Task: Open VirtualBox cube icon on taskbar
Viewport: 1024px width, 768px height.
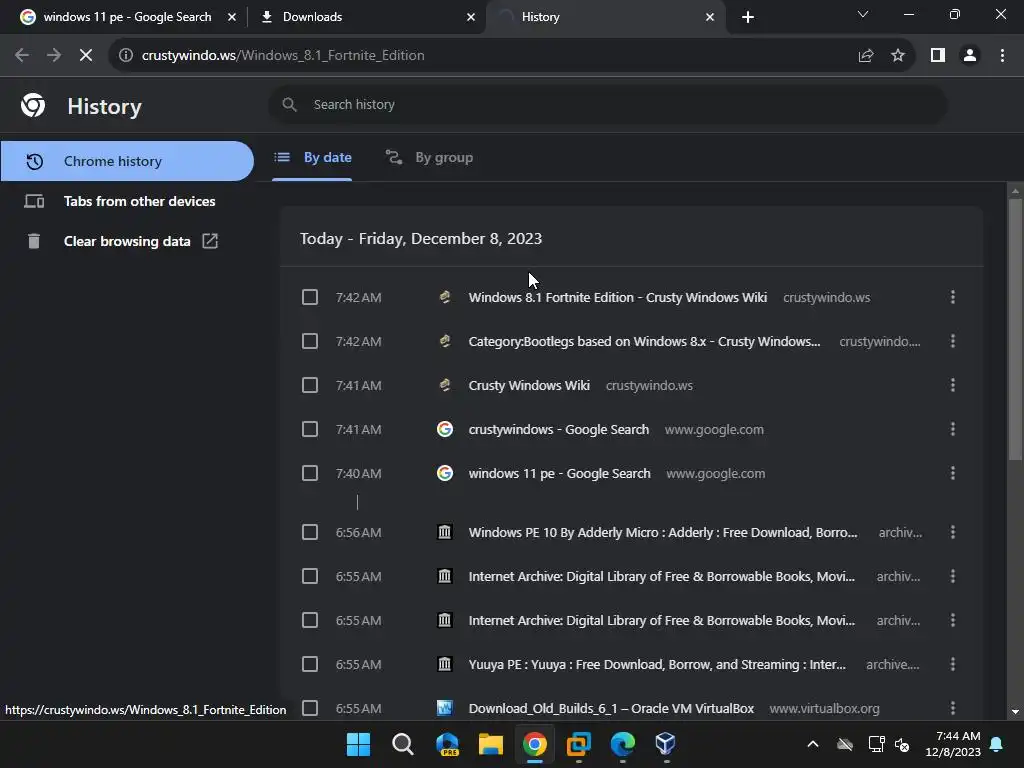Action: pos(665,744)
